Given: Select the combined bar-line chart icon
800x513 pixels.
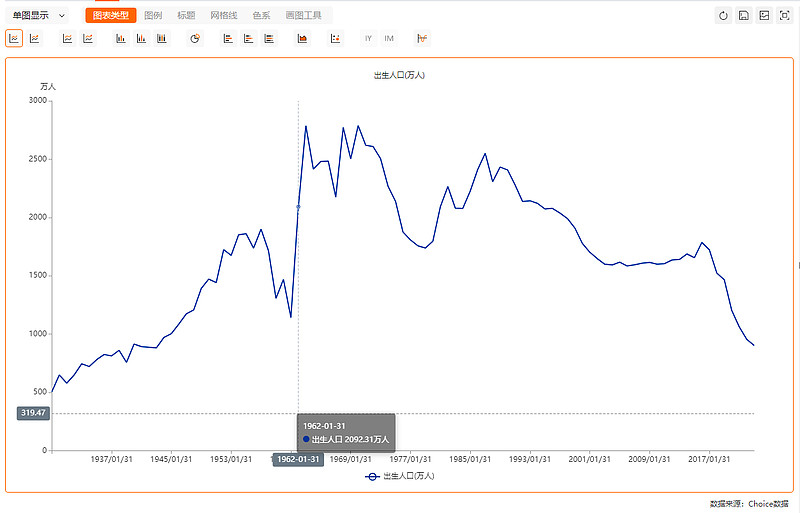Looking at the screenshot, I should tap(422, 38).
